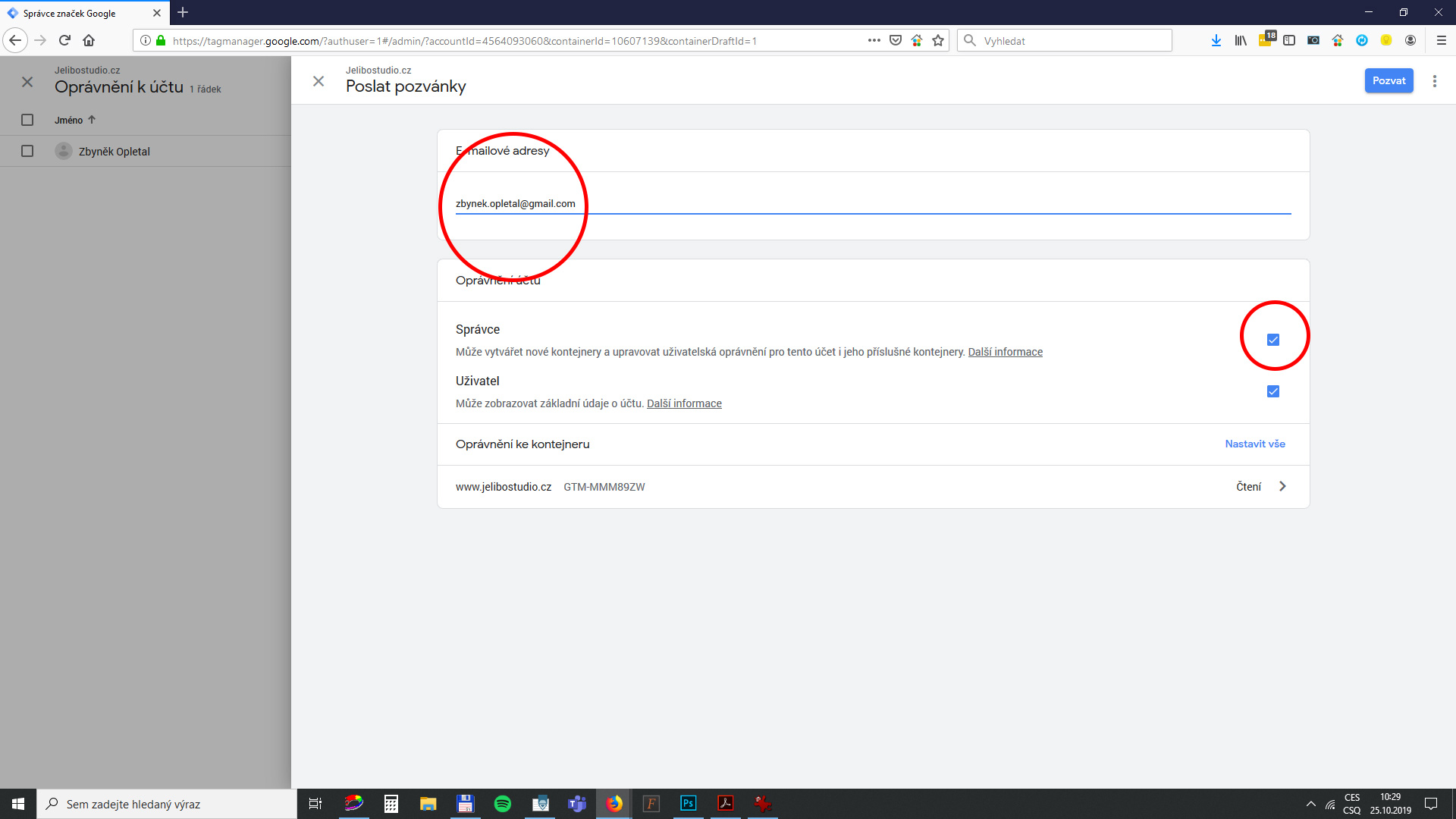Take a screenshot with camera icon
This screenshot has width=1456, height=819.
click(1313, 40)
